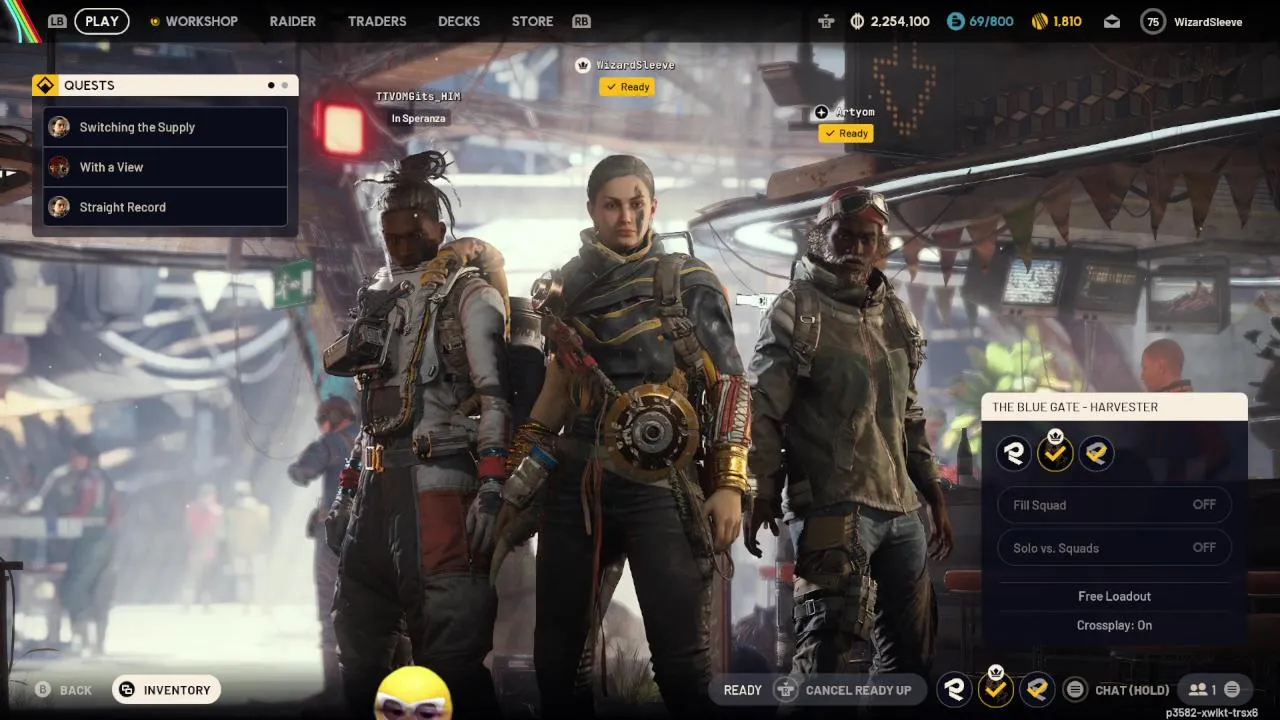This screenshot has width=1280, height=720.
Task: Click the 2,254,100 coin balance
Action: [x=900, y=21]
